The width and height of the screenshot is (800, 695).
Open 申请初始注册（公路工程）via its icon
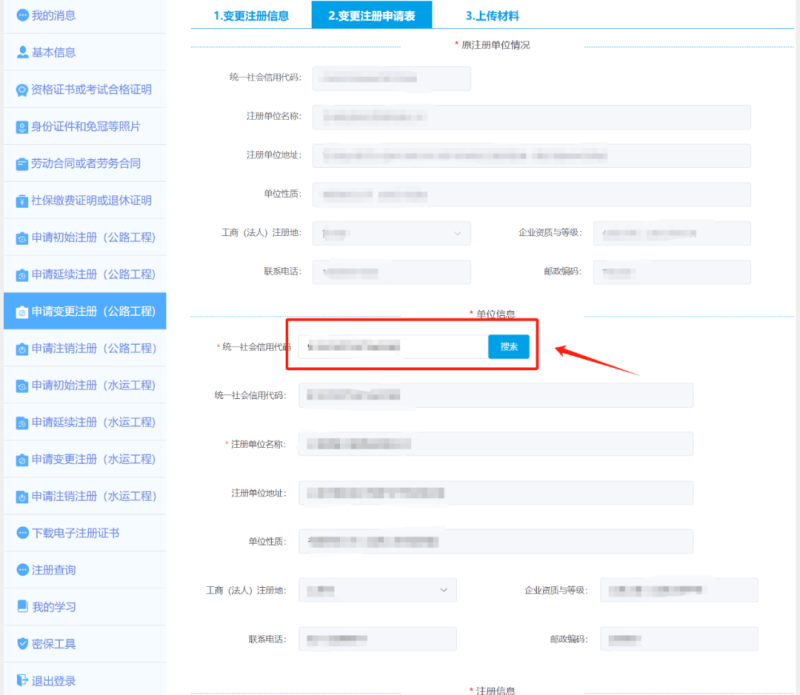pos(20,238)
